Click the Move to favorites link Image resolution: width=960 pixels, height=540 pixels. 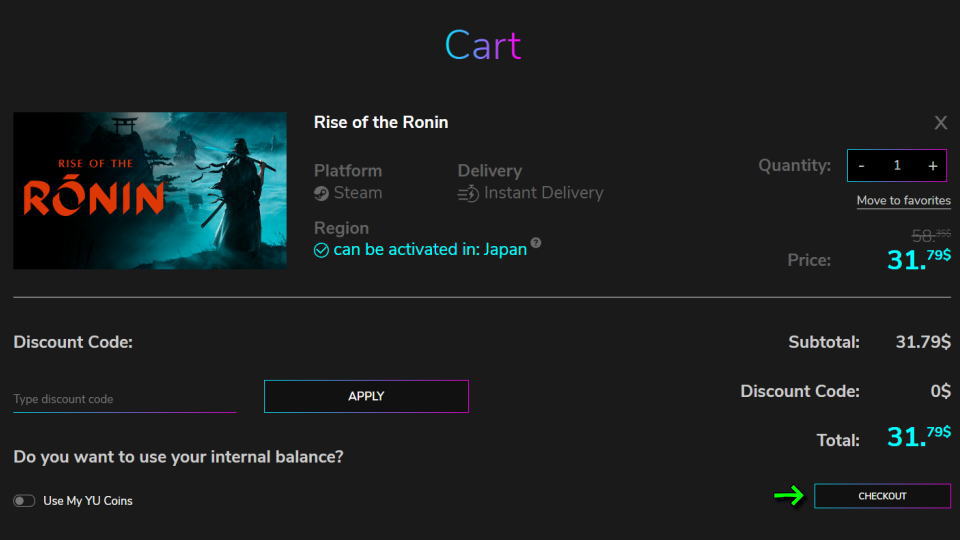[x=903, y=201]
